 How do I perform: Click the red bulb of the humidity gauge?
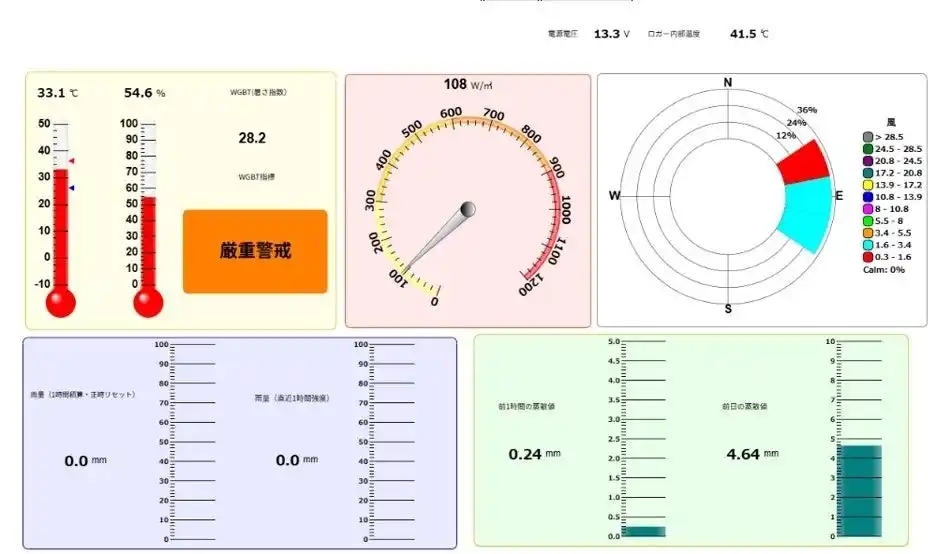(x=148, y=303)
